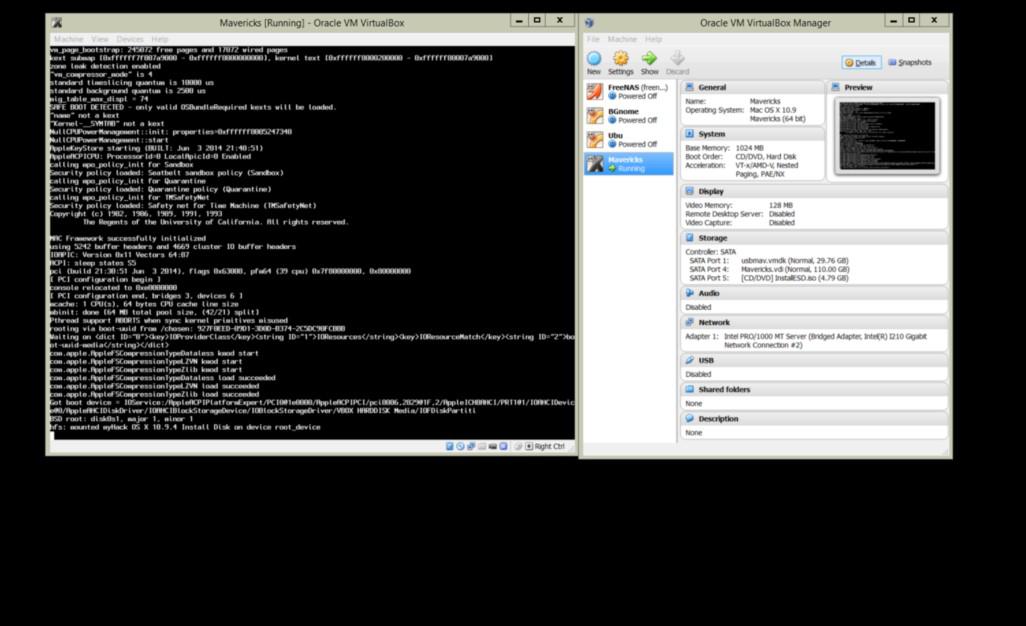The height and width of the screenshot is (626, 1026).
Task: Click the Mavericks VM preview thumbnail
Action: click(886, 135)
